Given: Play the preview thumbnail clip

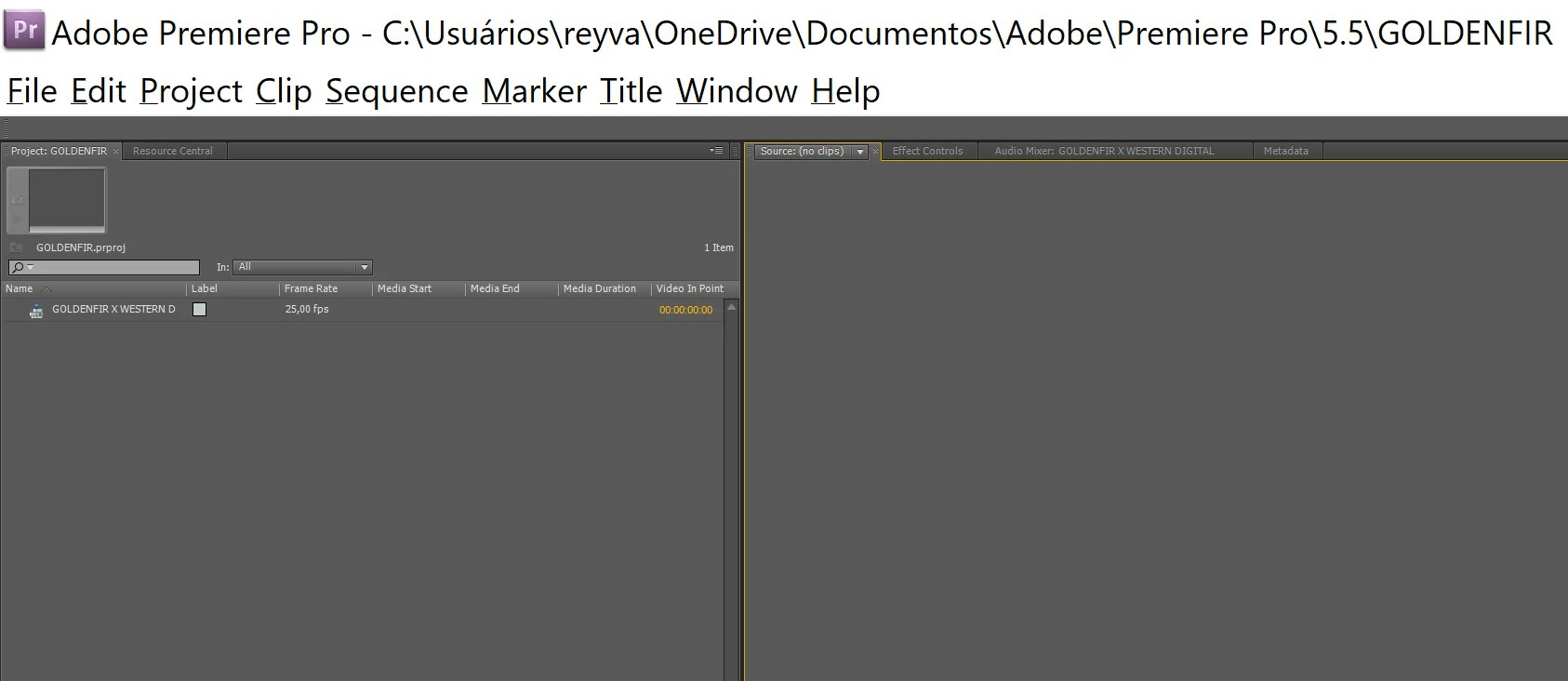Looking at the screenshot, I should pos(18,220).
